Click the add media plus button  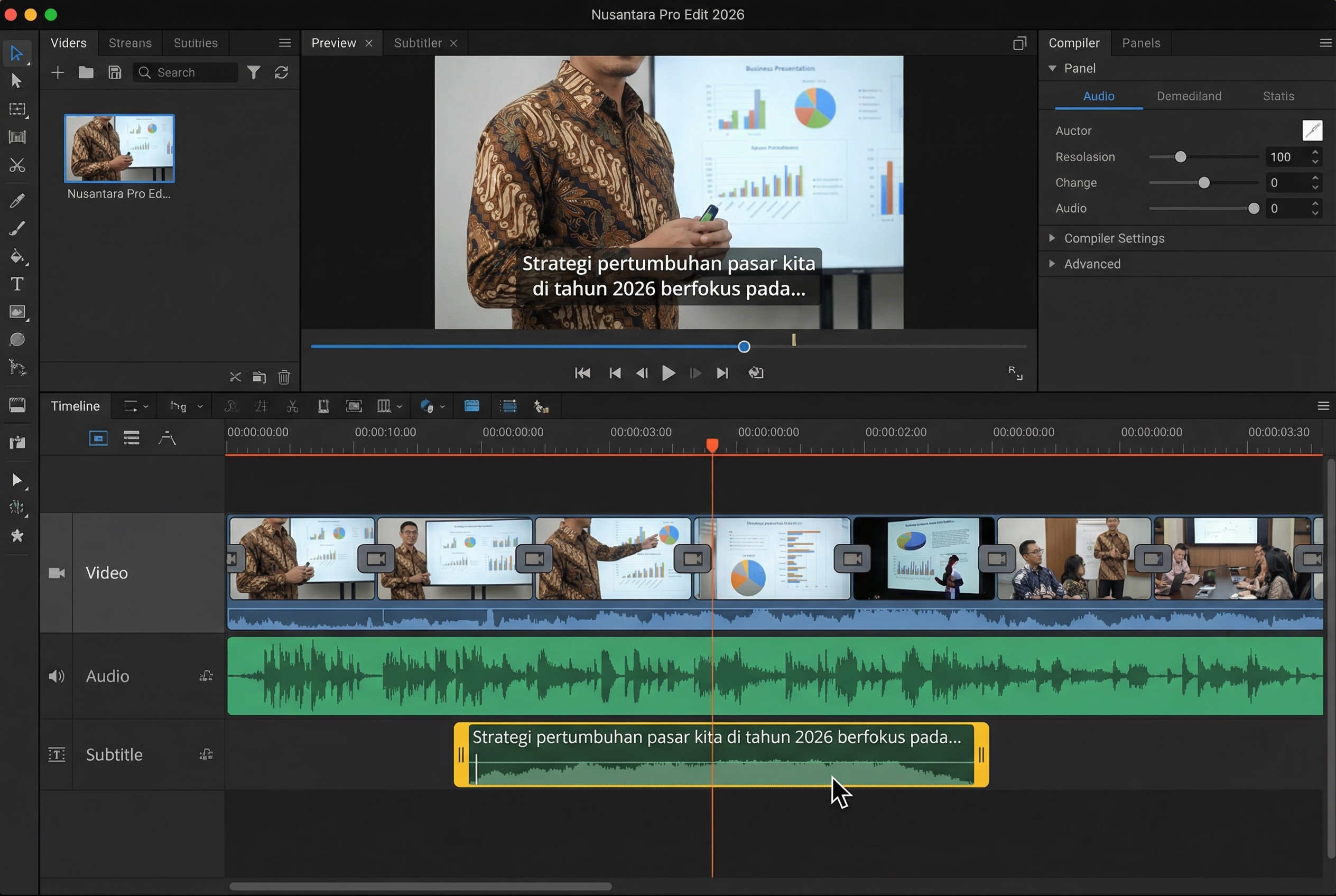58,72
